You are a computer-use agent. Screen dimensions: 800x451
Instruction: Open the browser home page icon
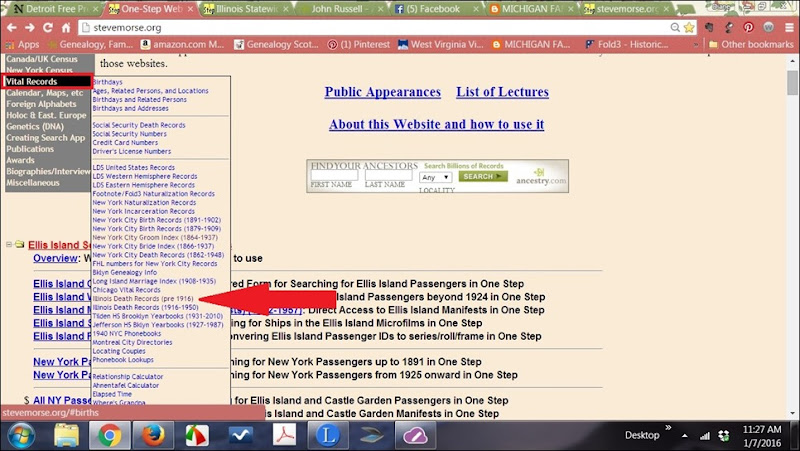pyautogui.click(x=66, y=28)
